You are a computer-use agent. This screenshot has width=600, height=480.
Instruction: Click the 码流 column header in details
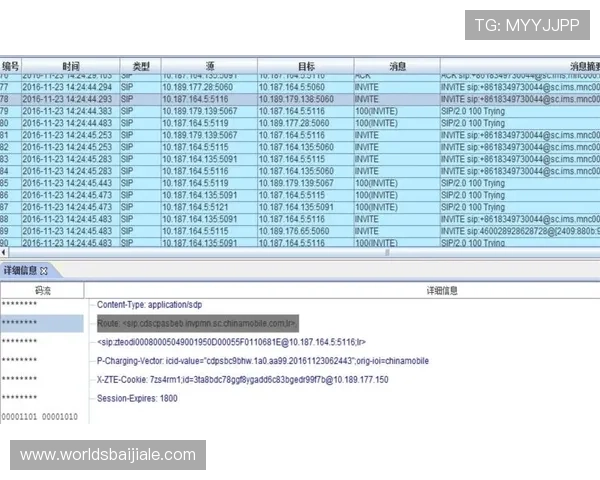coord(42,289)
